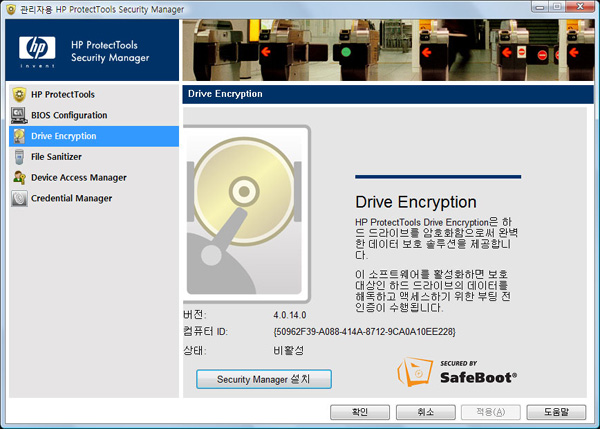Cancel with the 취소 button

coord(426,412)
